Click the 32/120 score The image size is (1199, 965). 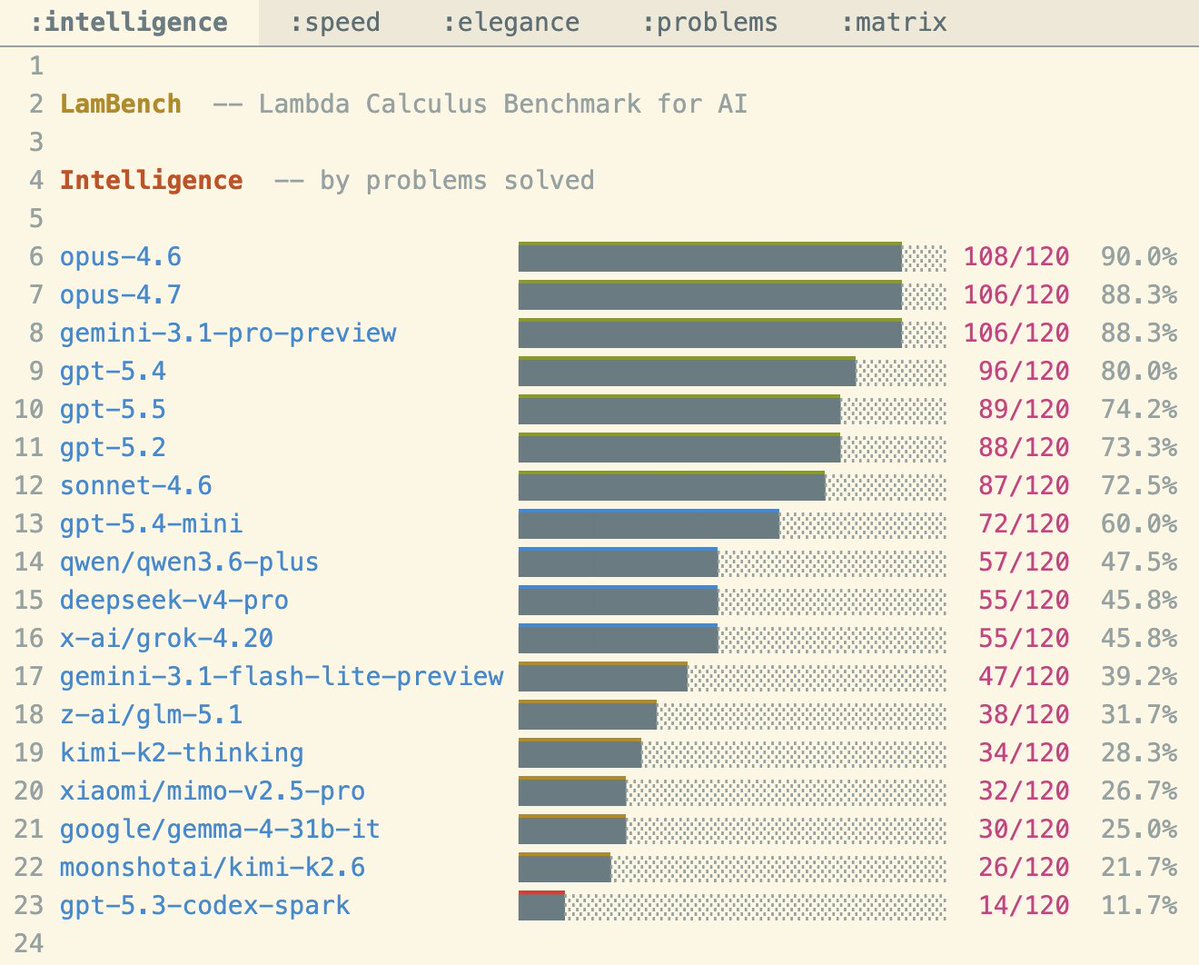(x=1024, y=791)
